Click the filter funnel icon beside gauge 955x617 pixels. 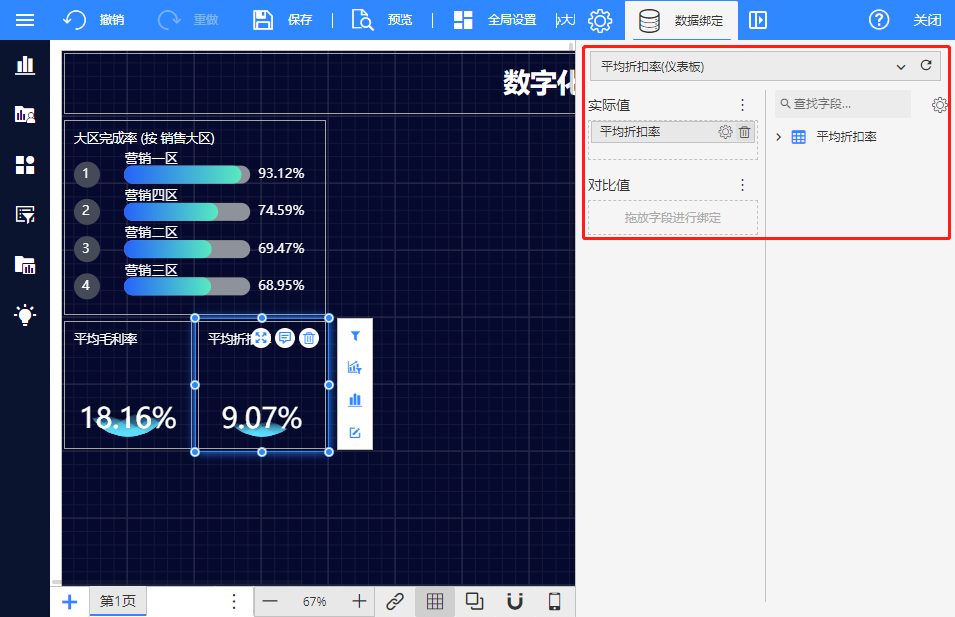[354, 337]
